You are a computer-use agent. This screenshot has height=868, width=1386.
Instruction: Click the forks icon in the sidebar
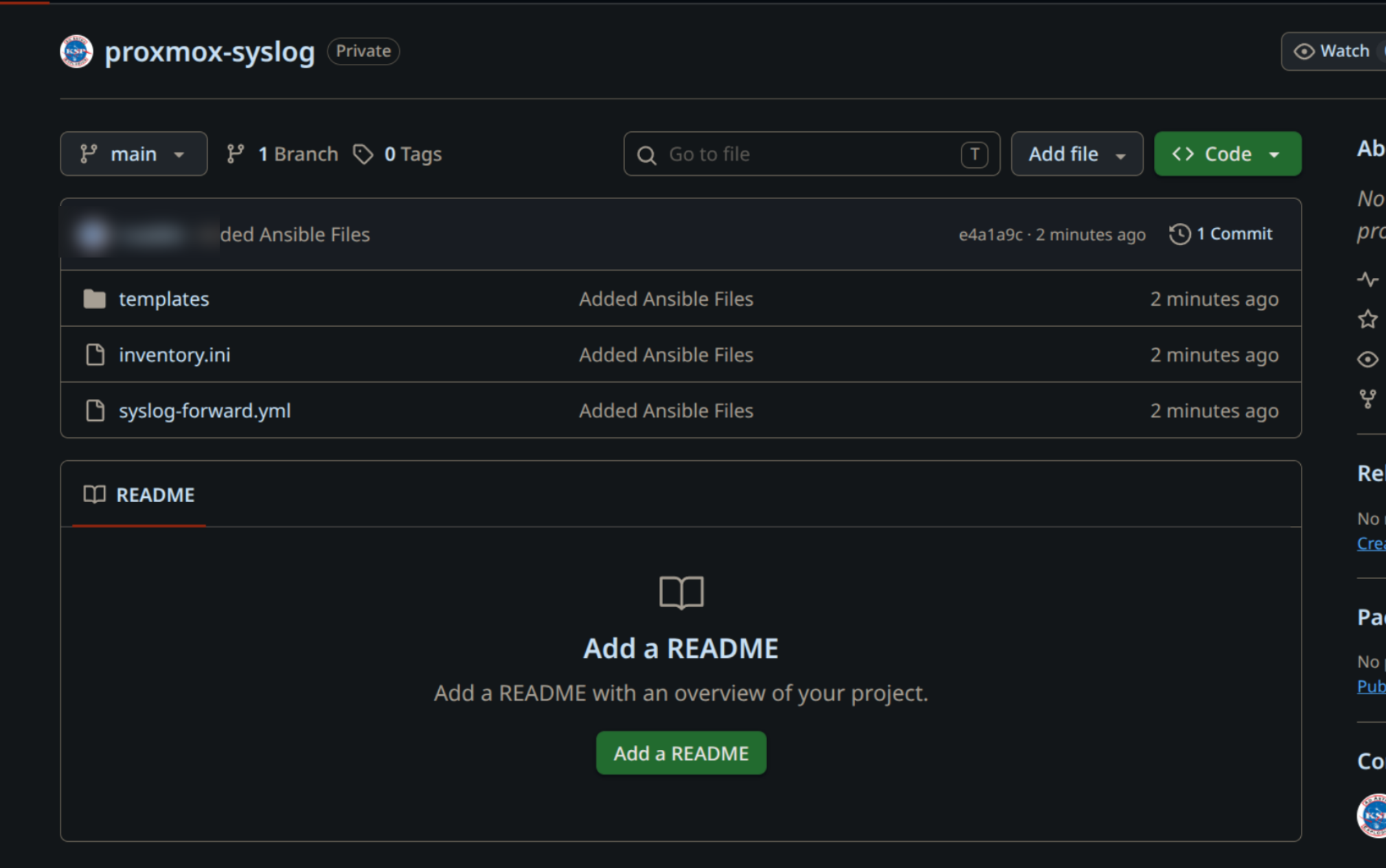pyautogui.click(x=1367, y=399)
